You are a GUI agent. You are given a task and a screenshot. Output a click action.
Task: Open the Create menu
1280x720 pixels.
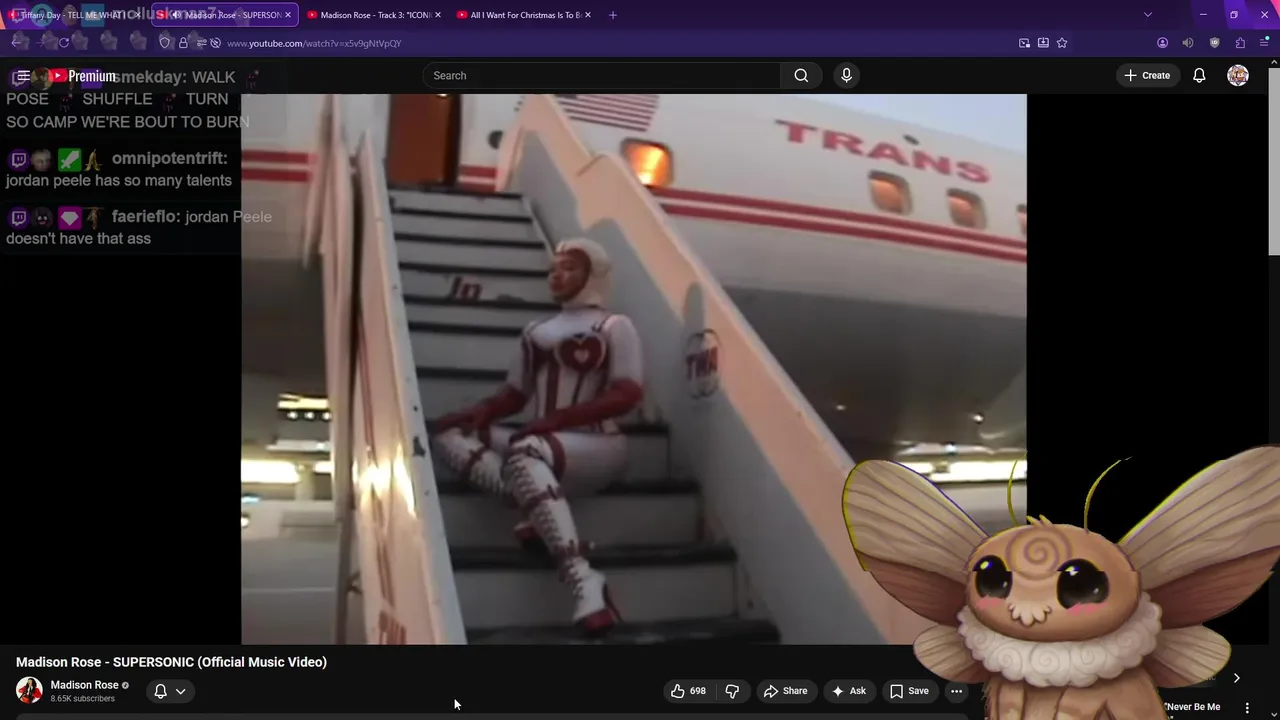(1147, 75)
